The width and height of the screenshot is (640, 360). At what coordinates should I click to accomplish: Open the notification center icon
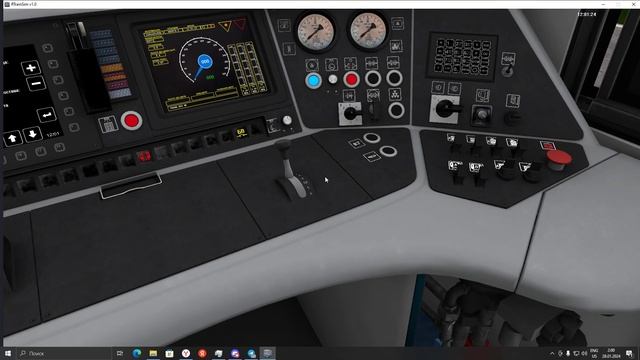click(x=629, y=353)
